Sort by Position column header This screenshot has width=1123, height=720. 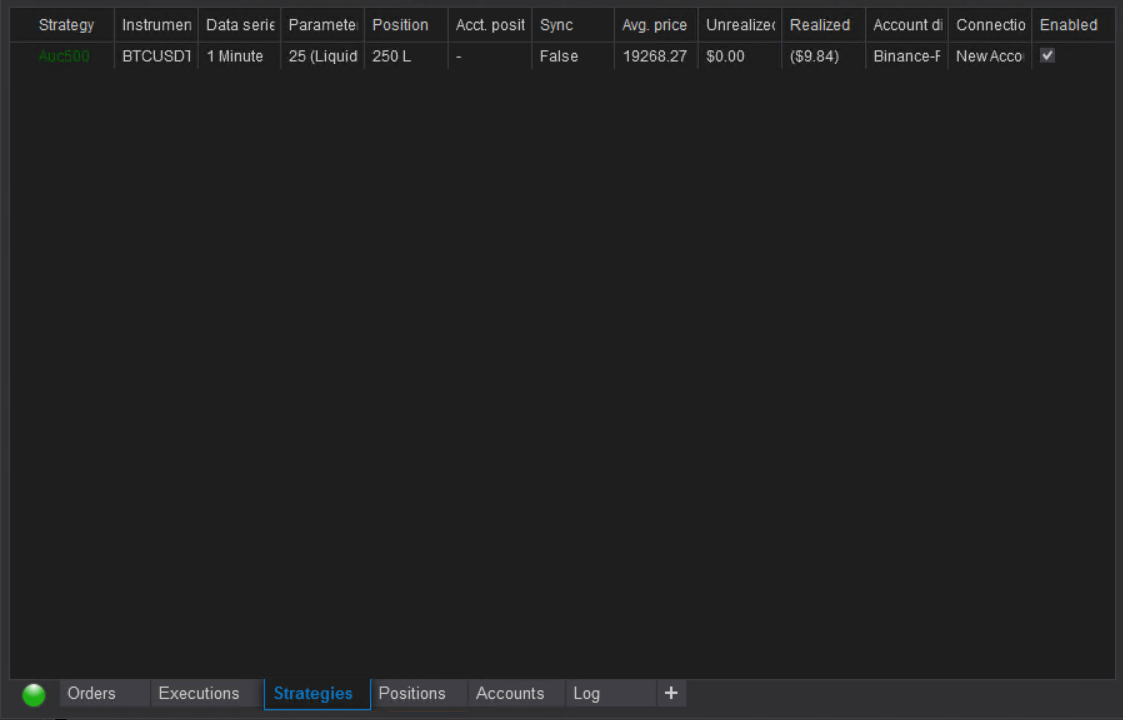pos(406,25)
